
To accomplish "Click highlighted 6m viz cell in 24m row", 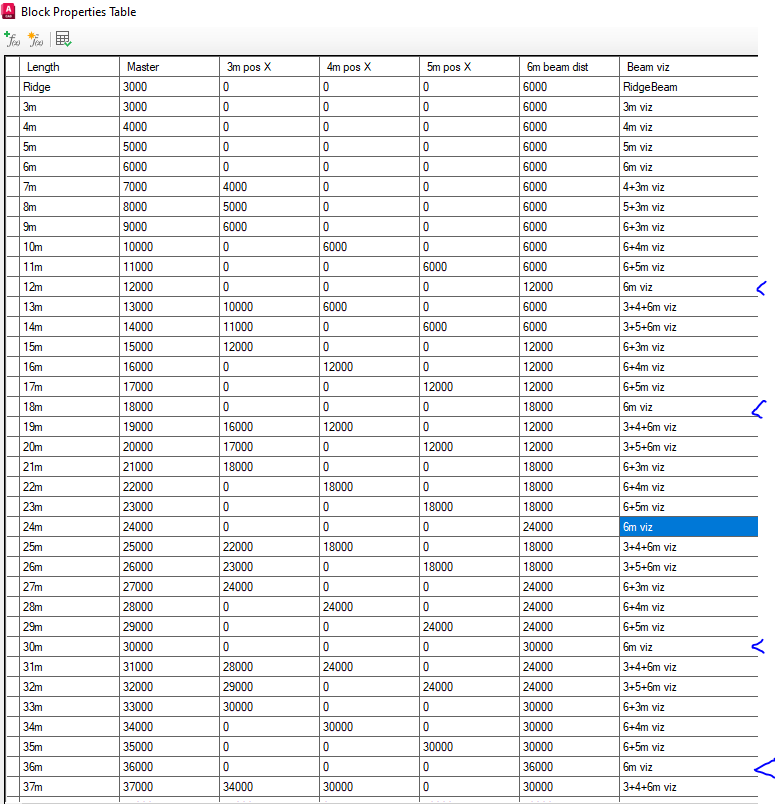I will coord(689,527).
